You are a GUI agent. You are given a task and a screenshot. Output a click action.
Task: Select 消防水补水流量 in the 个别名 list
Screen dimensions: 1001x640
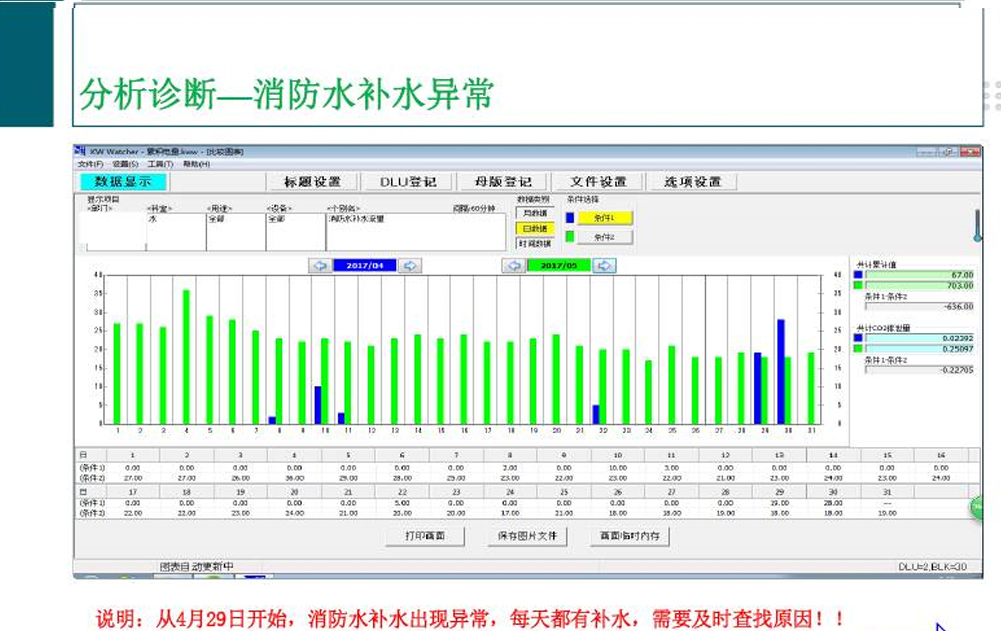point(356,219)
